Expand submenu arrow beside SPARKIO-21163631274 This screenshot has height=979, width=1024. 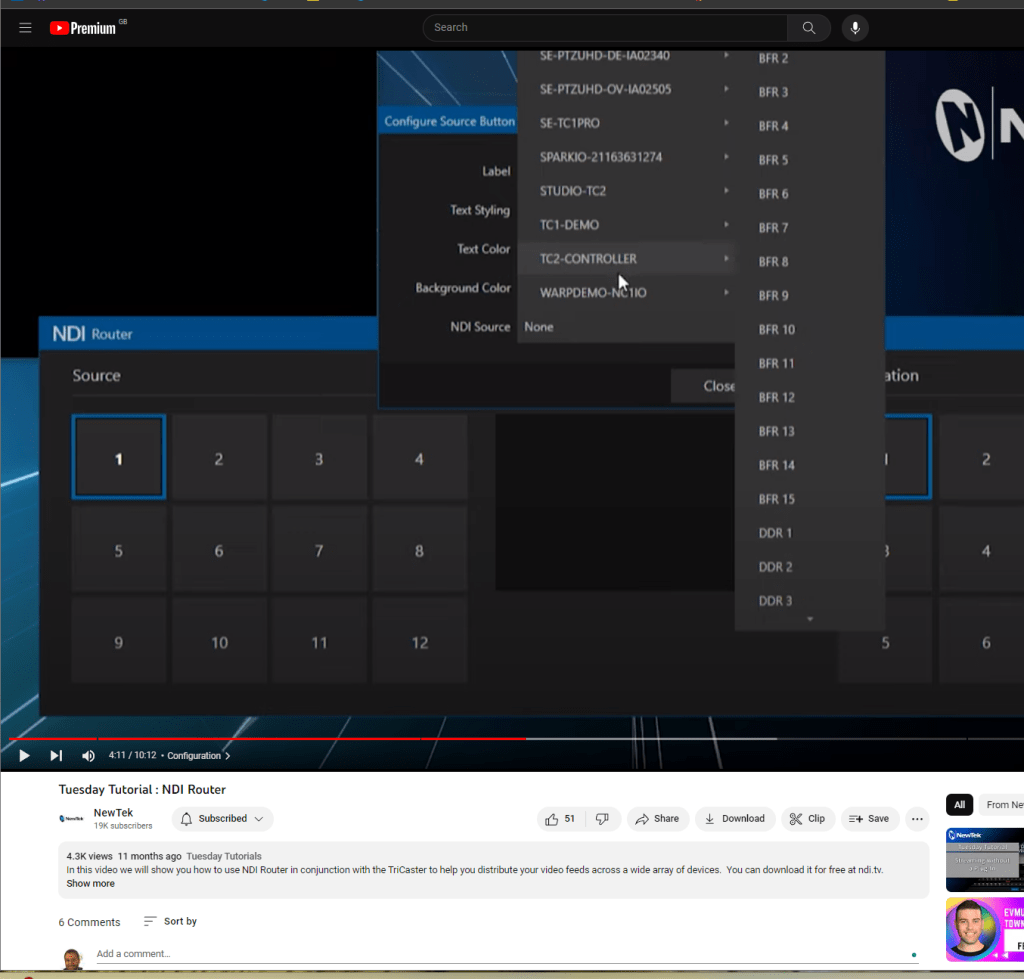726,157
